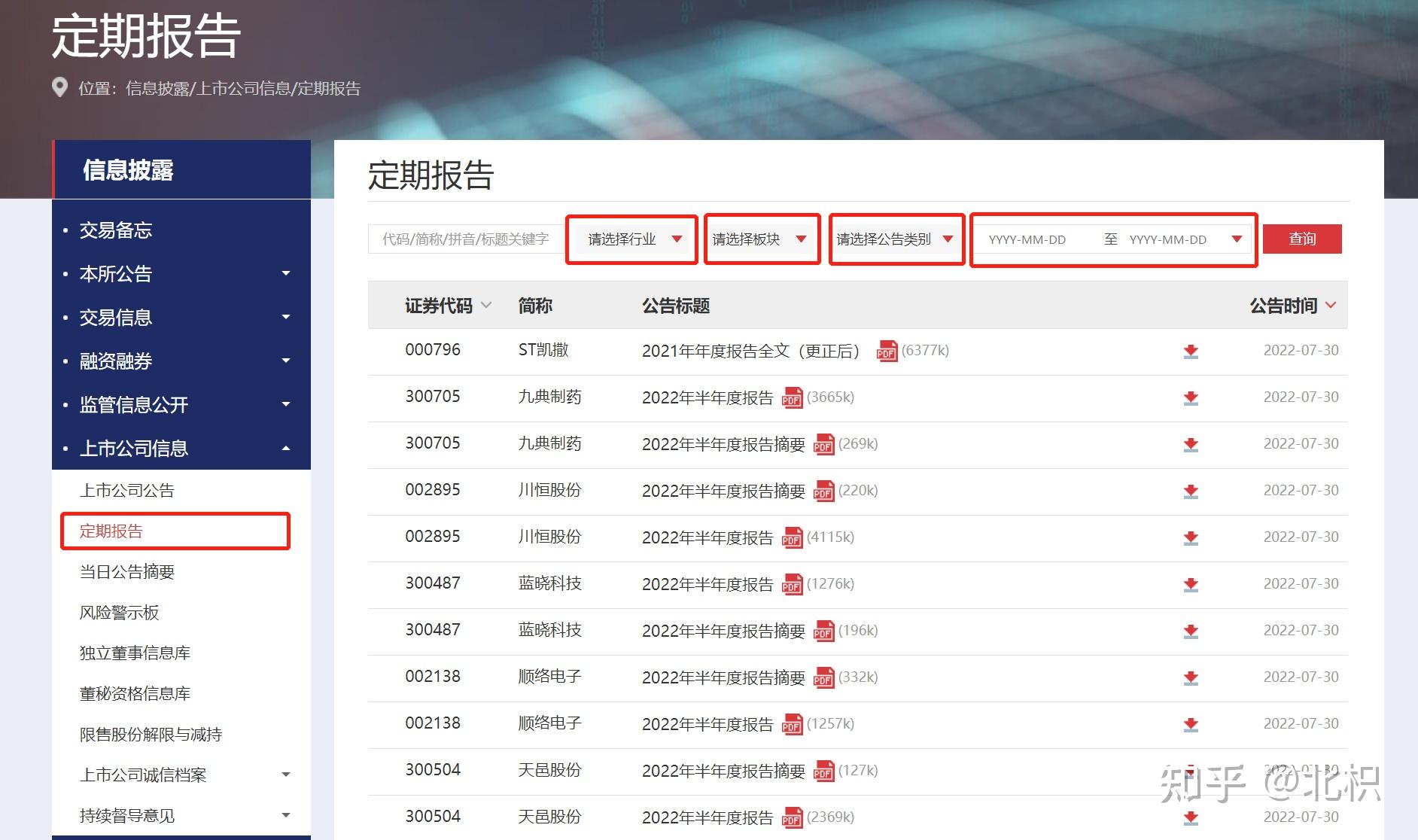Open the 请选择板块 board dropdown
Viewport: 1418px width, 840px height.
coord(762,239)
